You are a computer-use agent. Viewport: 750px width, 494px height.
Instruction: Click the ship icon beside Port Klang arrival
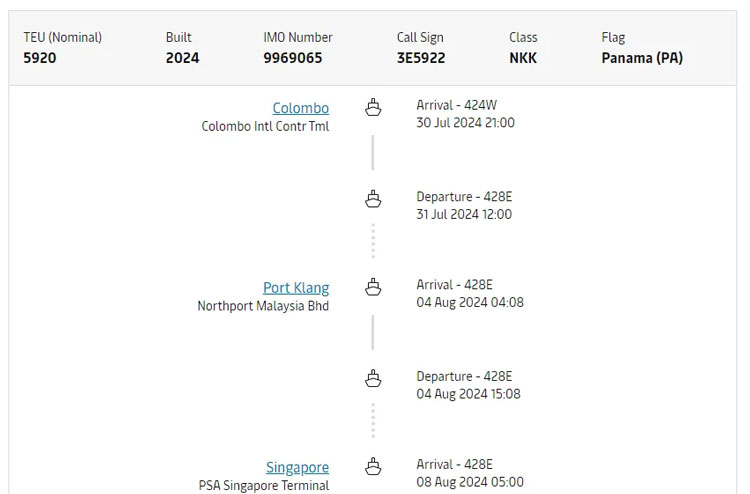[373, 287]
